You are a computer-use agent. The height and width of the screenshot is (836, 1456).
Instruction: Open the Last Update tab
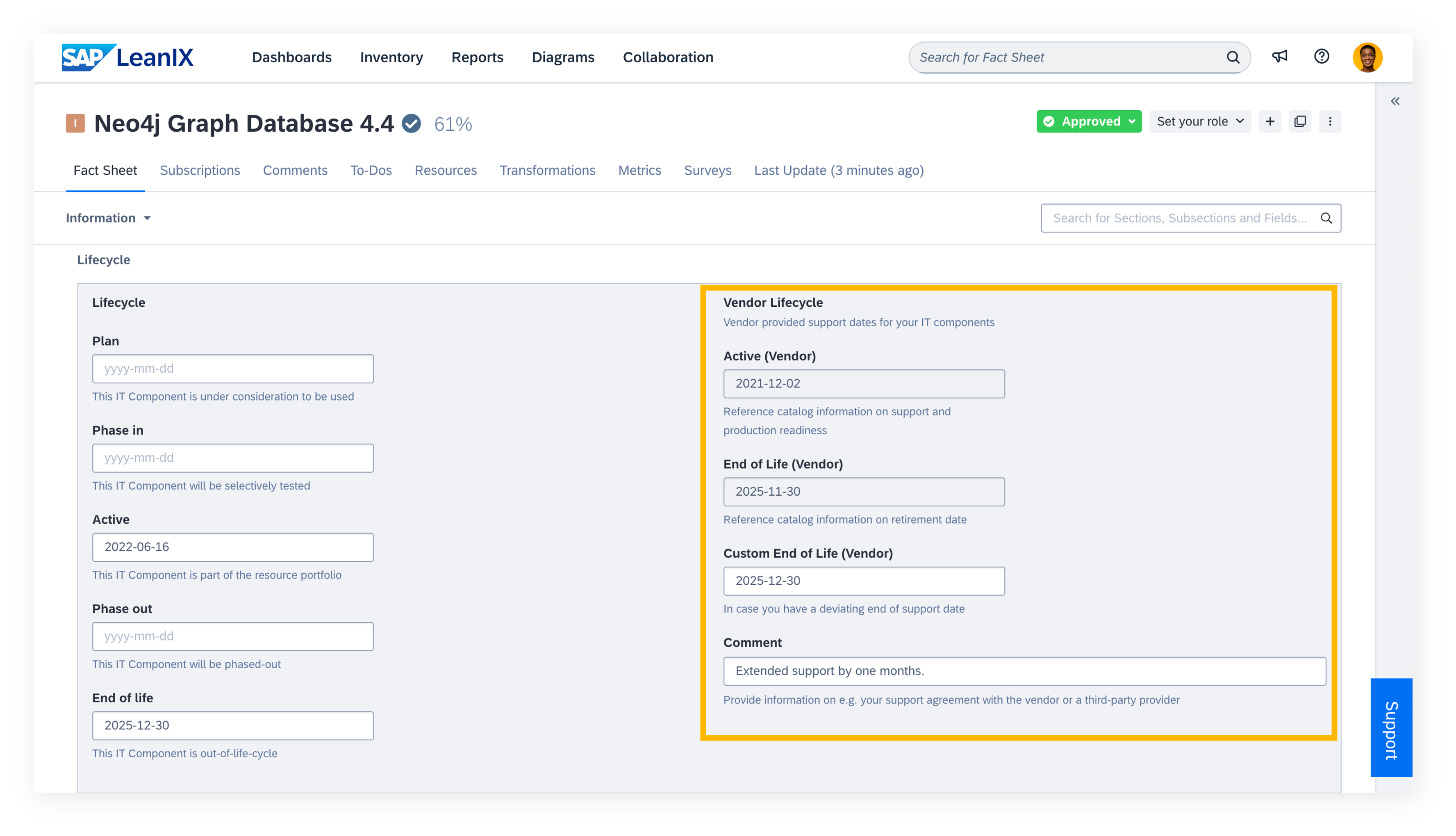pos(839,171)
